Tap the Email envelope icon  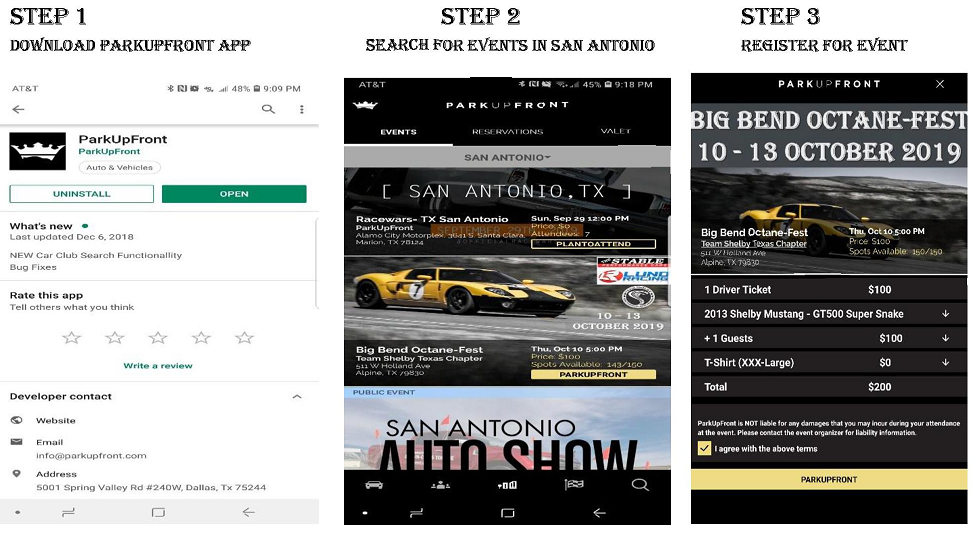point(17,442)
